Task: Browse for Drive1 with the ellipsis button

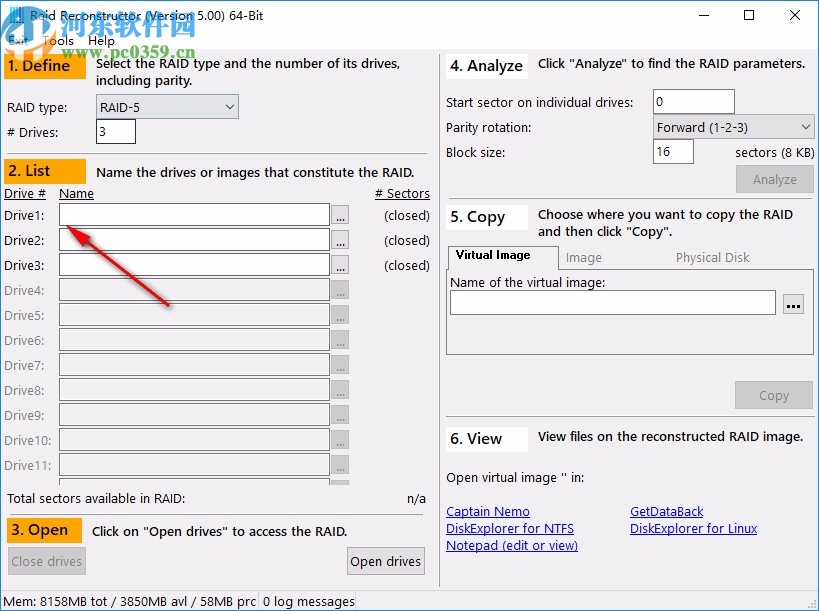Action: [340, 215]
